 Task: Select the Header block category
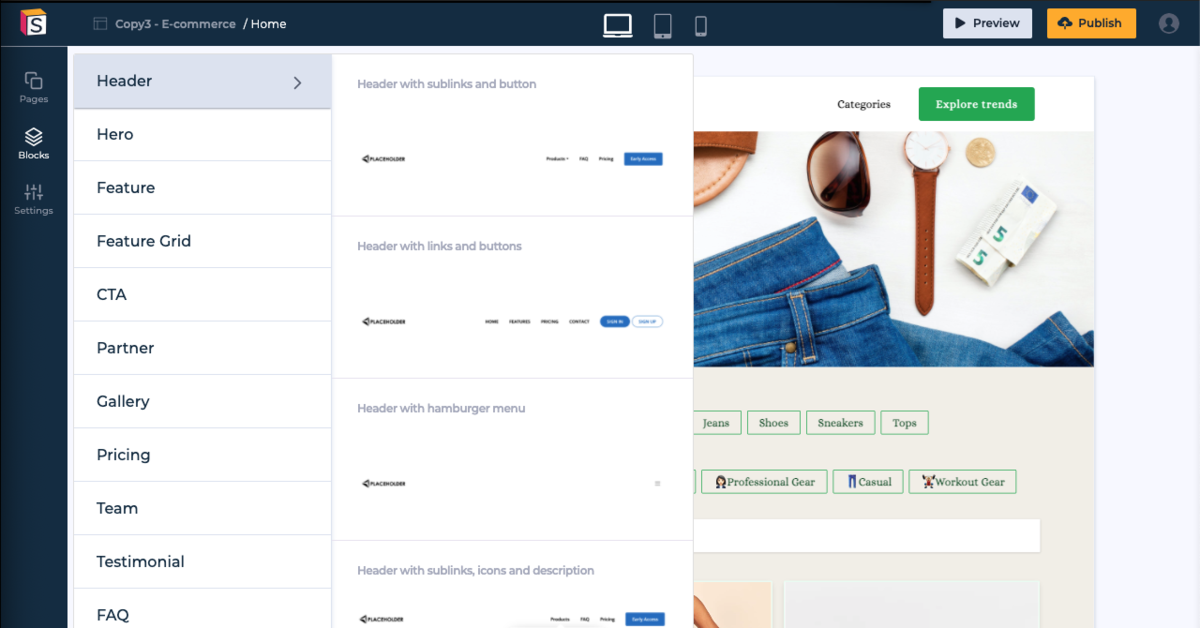[x=202, y=81]
